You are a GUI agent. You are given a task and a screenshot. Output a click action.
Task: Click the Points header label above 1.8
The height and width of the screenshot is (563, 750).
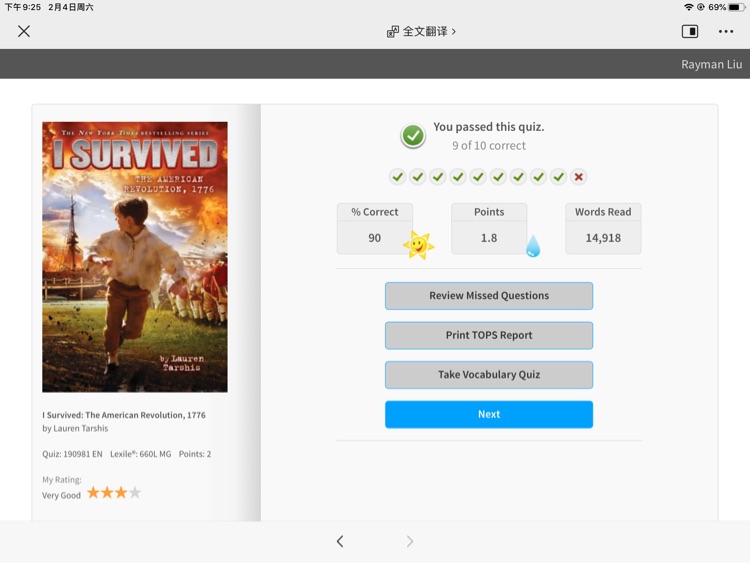pyautogui.click(x=489, y=212)
